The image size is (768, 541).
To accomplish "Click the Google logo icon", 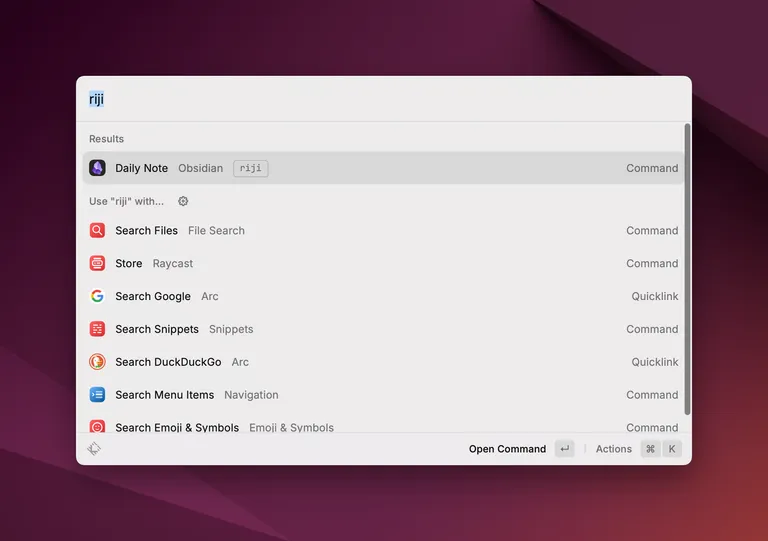I will 97,297.
